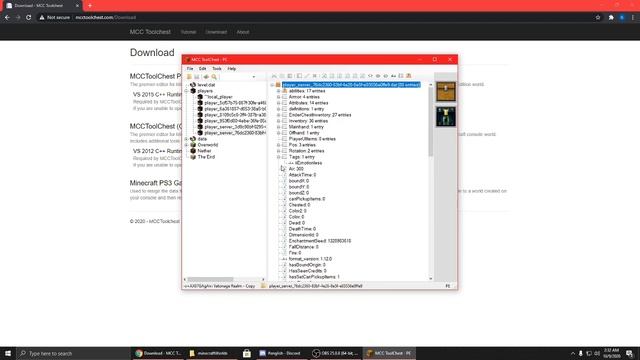Click About in website navigation bar
The width and height of the screenshot is (640, 360).
[243, 32]
